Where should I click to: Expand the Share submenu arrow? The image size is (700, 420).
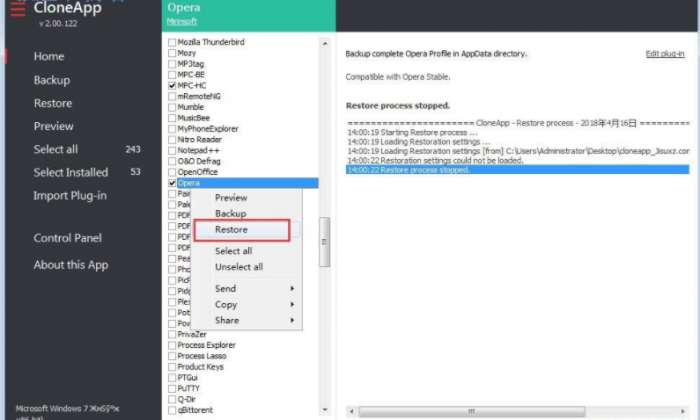click(292, 320)
